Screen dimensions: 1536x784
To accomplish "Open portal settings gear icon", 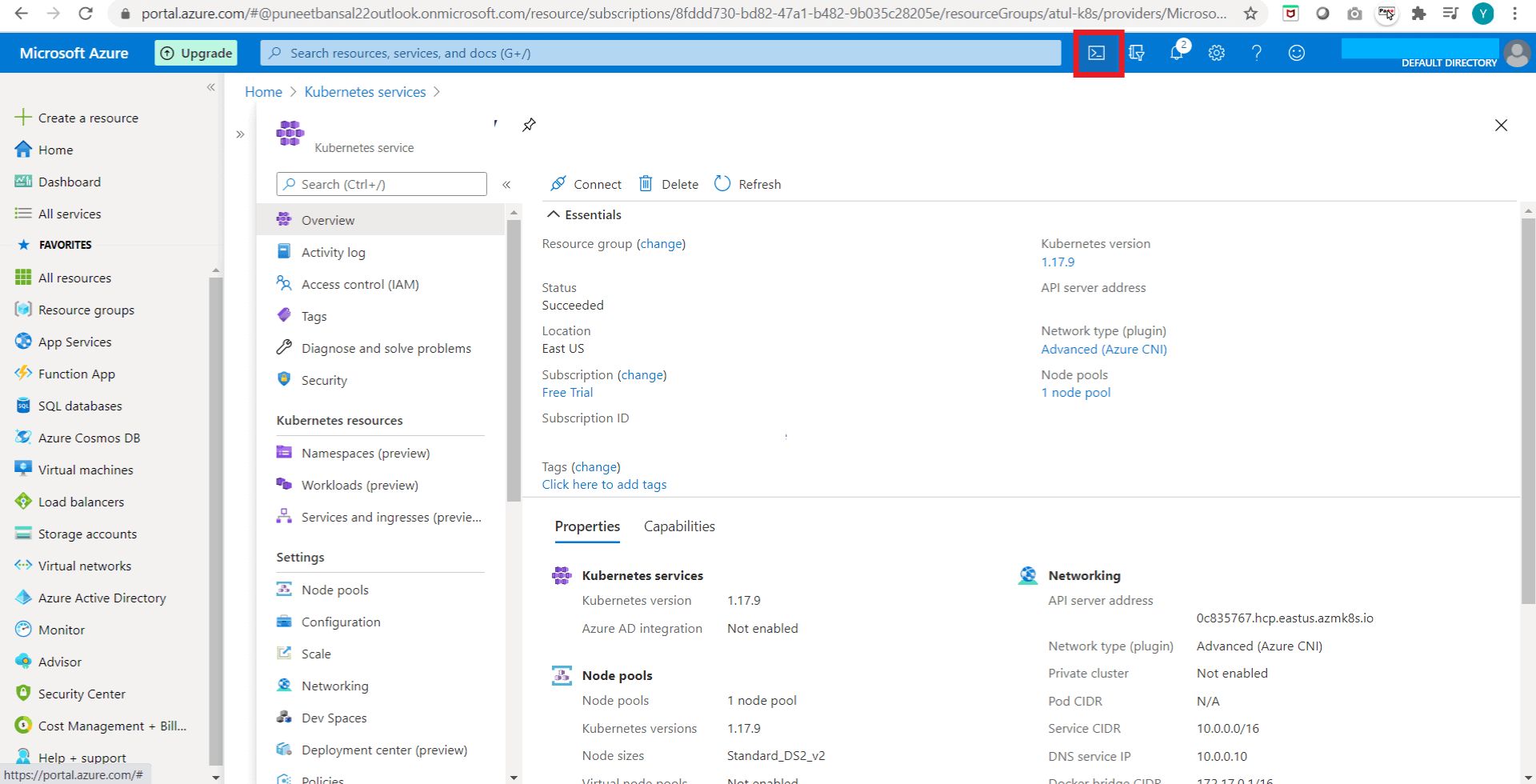I will pyautogui.click(x=1217, y=53).
